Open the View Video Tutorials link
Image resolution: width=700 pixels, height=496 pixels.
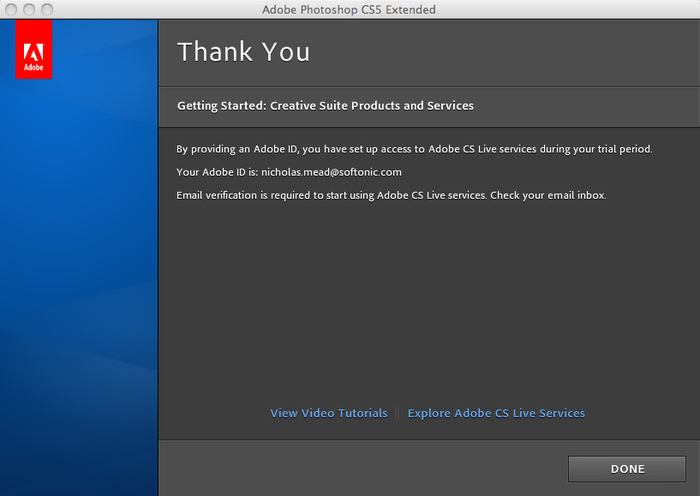pos(329,413)
